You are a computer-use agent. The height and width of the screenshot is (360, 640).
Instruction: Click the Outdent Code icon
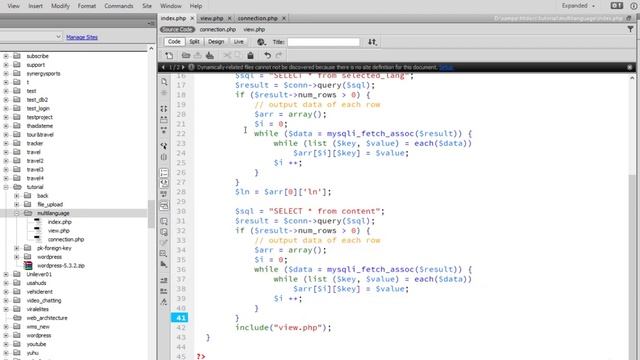coord(164,291)
